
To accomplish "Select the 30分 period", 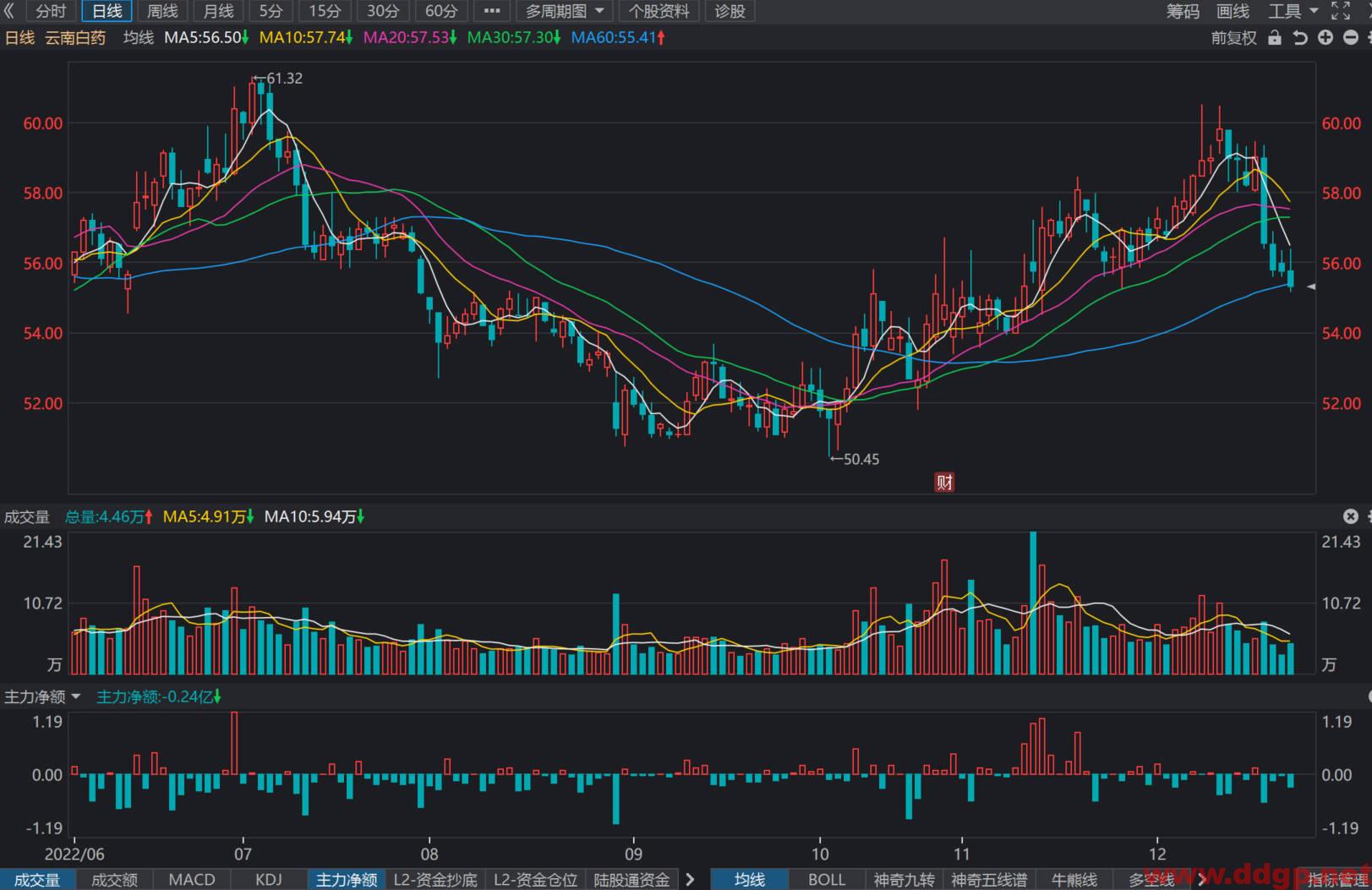I will pos(382,11).
